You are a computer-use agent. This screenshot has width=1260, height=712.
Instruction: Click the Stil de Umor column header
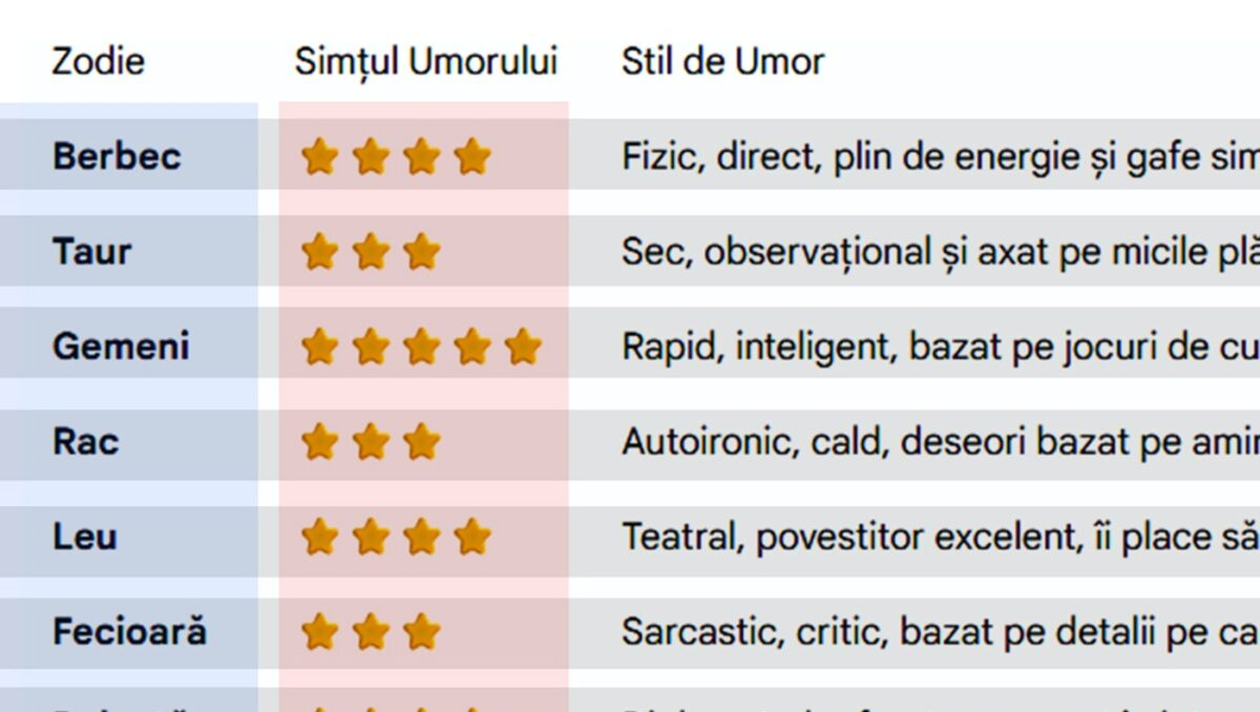[722, 62]
